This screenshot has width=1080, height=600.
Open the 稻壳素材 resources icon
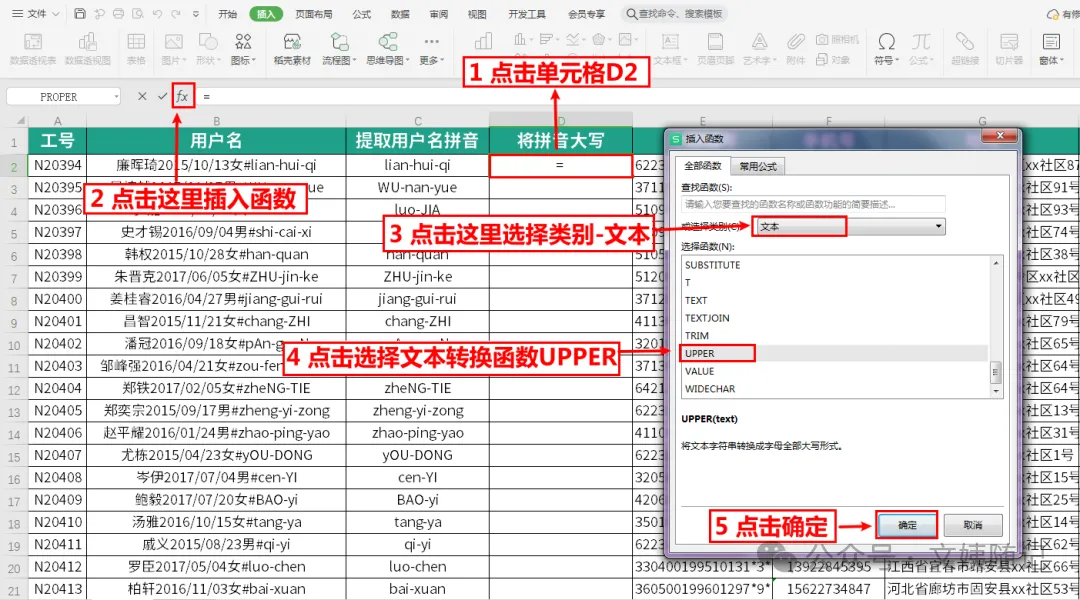click(x=292, y=48)
